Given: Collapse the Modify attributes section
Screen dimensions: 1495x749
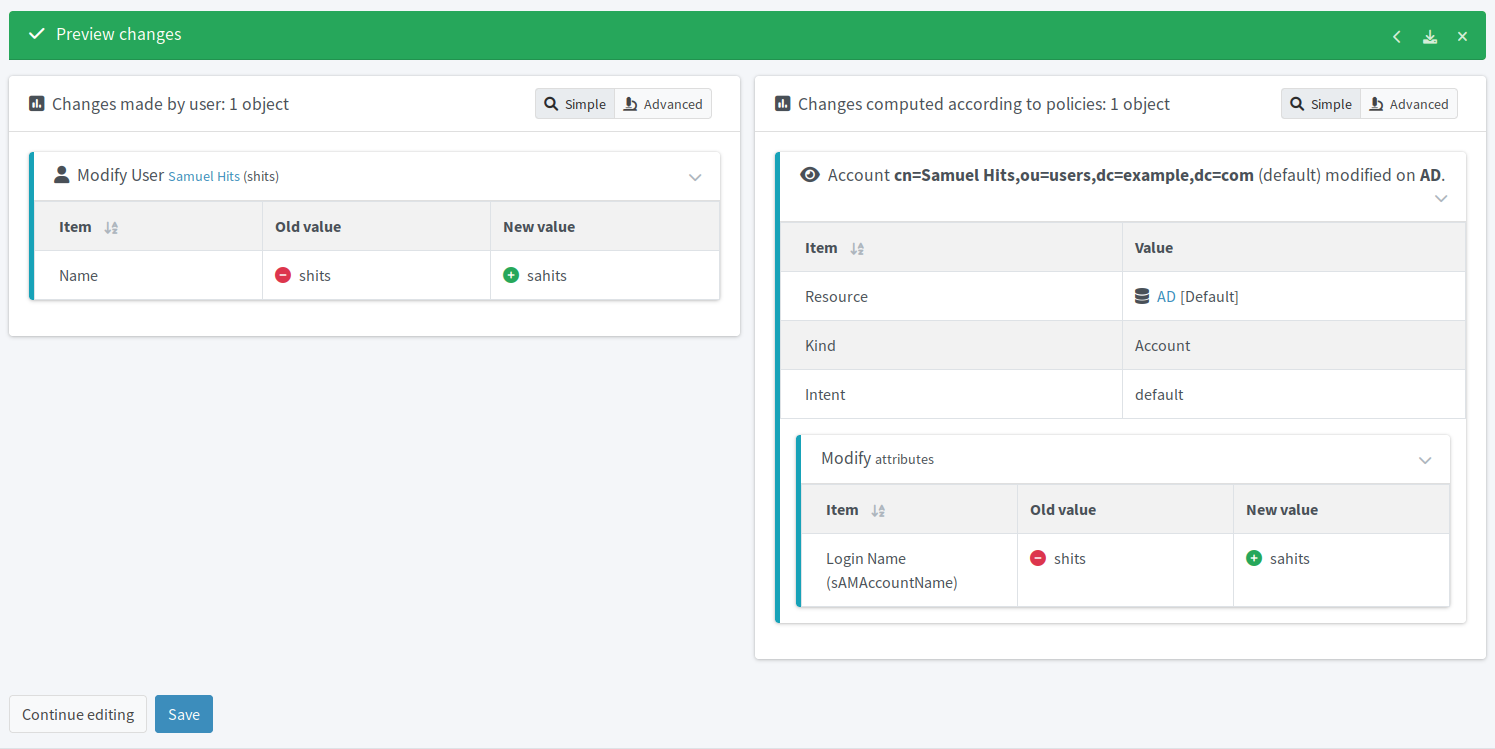Looking at the screenshot, I should (1425, 459).
